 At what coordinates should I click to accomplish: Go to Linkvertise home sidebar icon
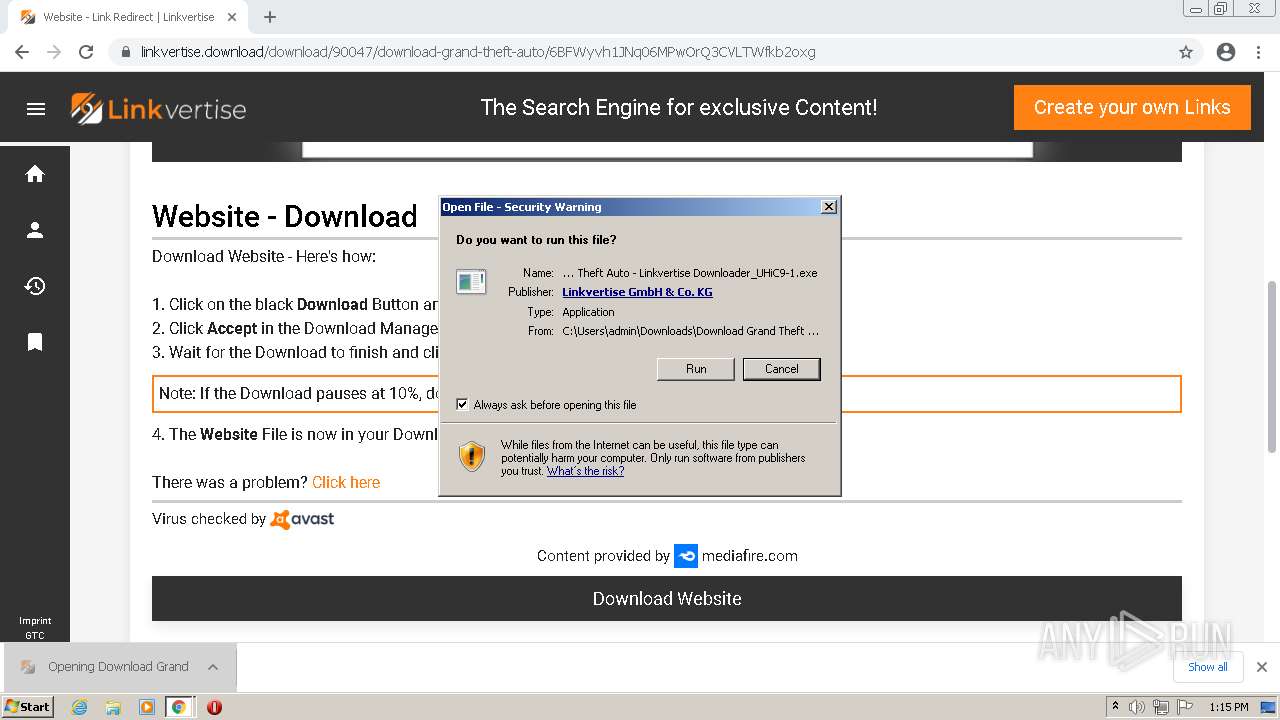click(x=35, y=174)
